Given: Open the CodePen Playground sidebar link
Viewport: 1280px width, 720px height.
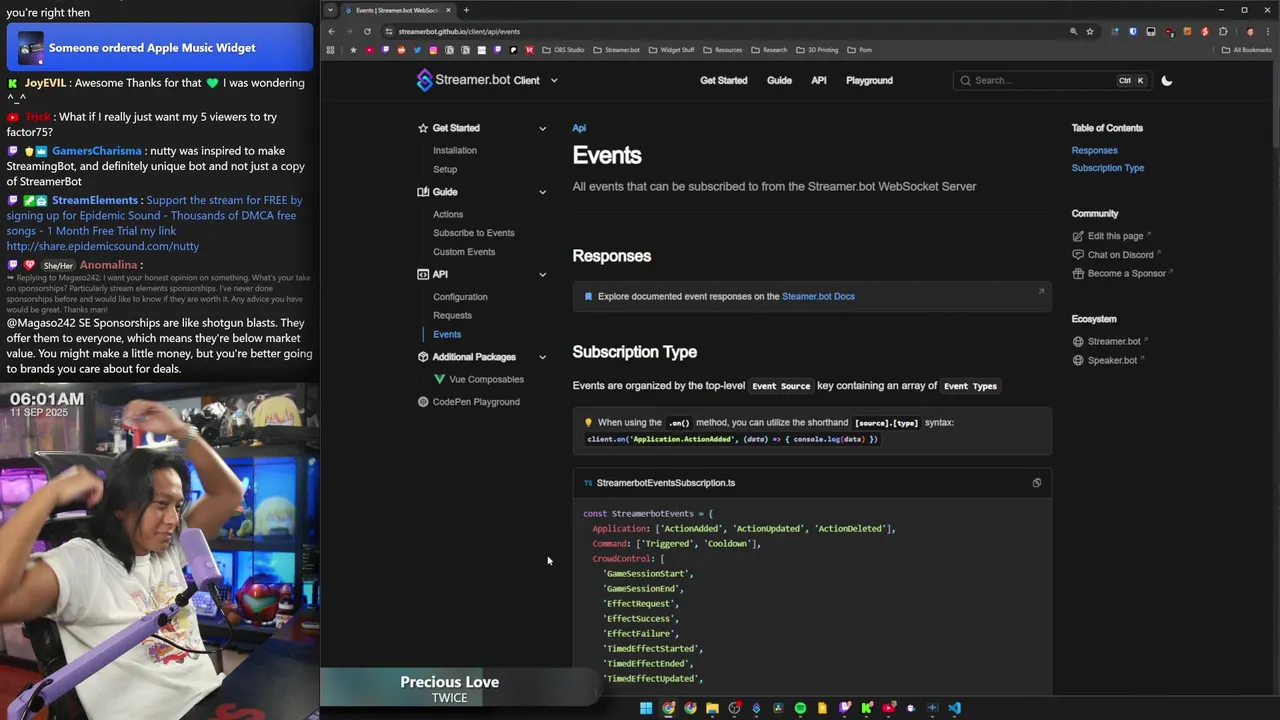Looking at the screenshot, I should tap(476, 402).
